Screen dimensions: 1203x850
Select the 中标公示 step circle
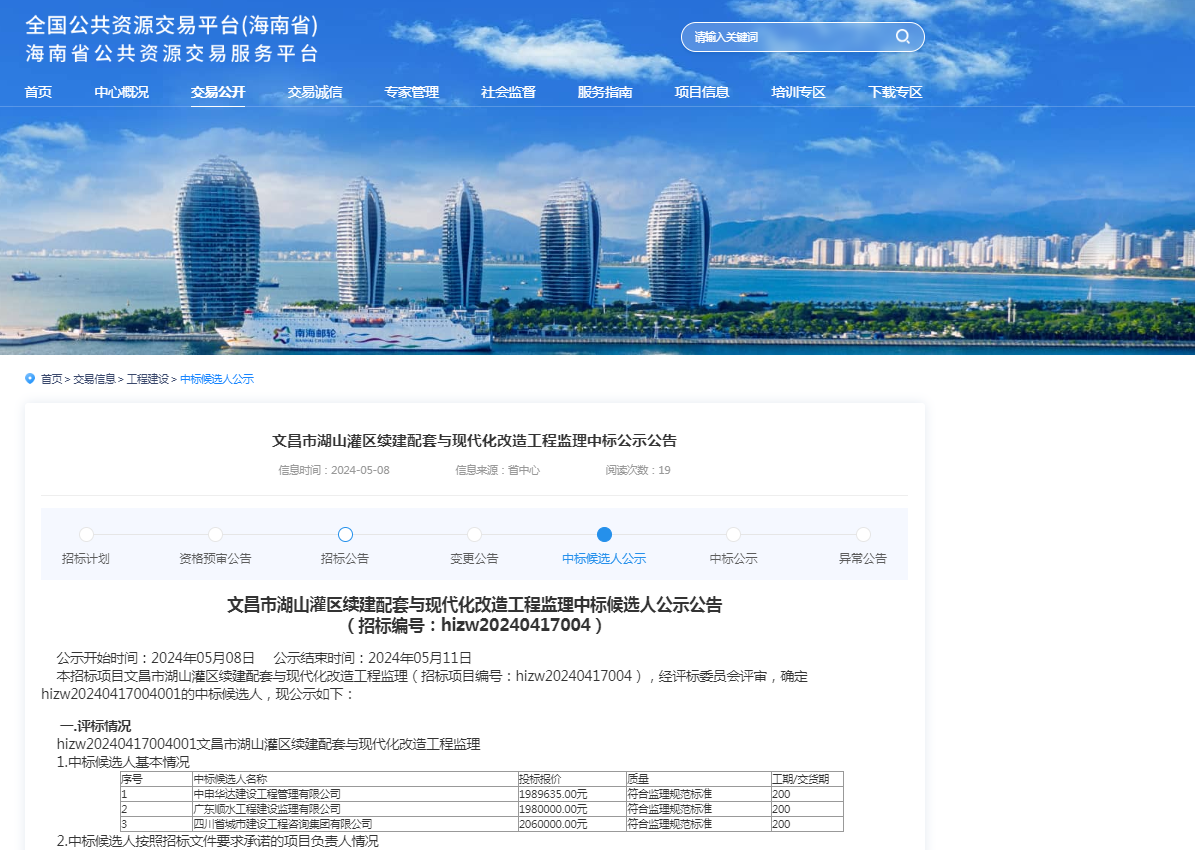point(733,535)
